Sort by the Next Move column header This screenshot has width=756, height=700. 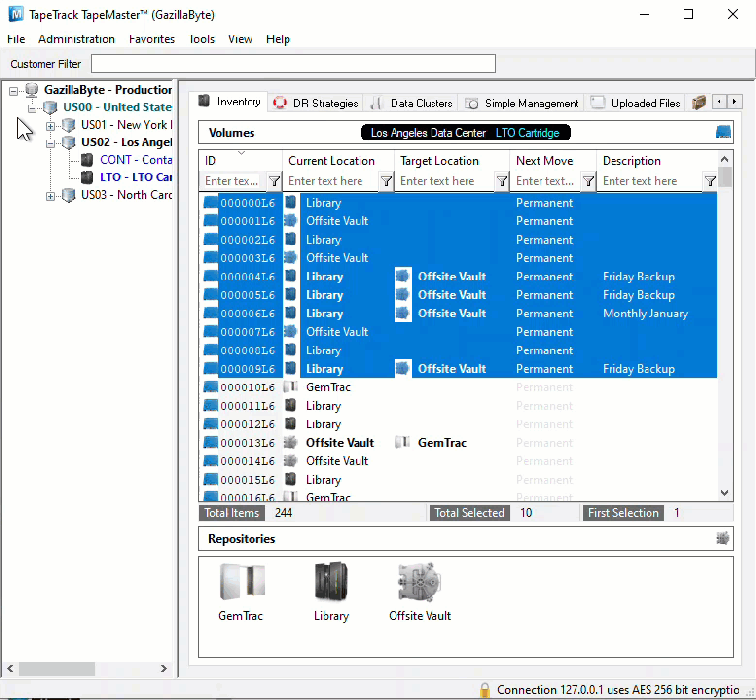click(553, 161)
